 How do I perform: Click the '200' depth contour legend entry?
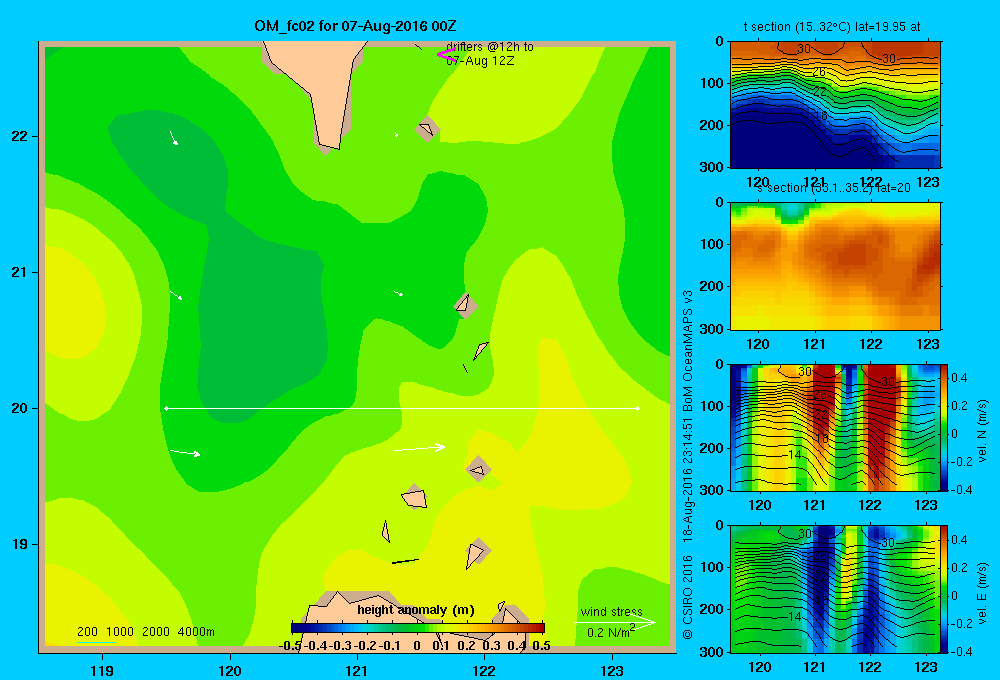(x=87, y=632)
